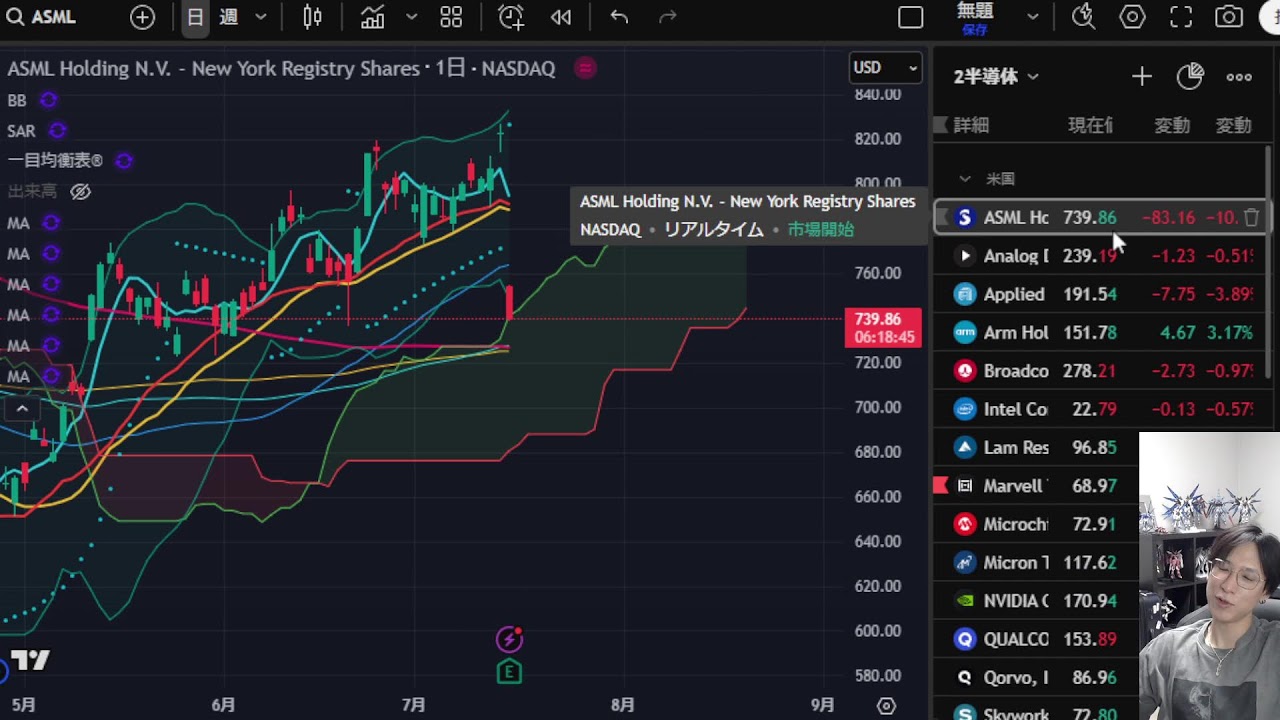
Task: Click the first MA indicator legend
Action: point(18,223)
